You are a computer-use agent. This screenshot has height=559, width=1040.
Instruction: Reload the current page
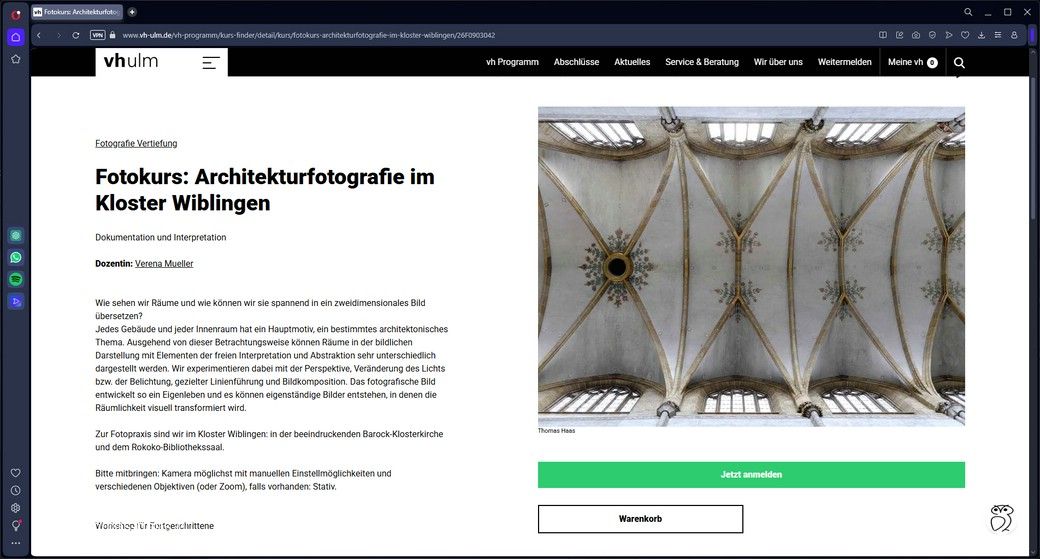click(x=76, y=35)
